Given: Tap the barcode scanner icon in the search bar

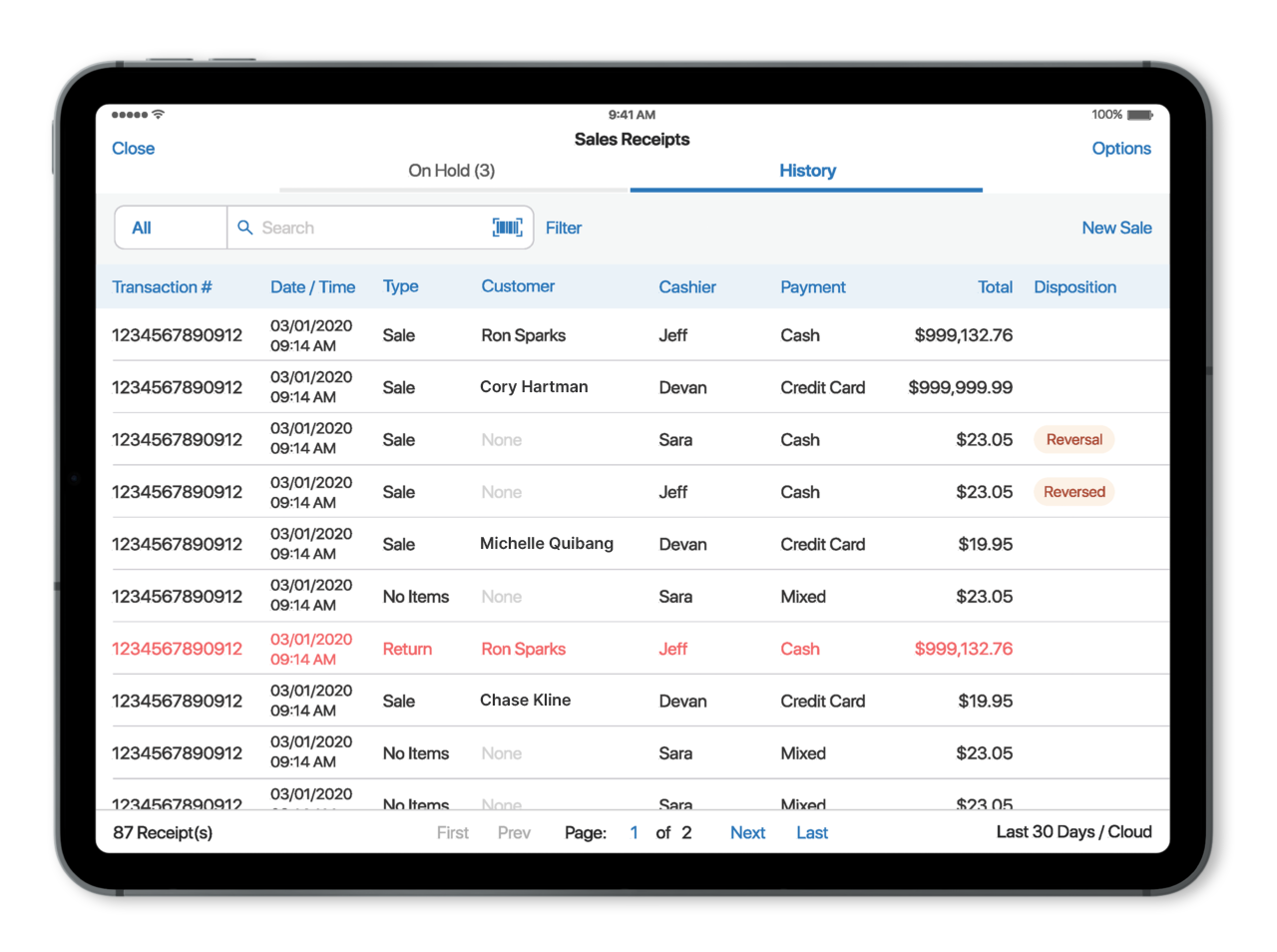Looking at the screenshot, I should click(x=507, y=228).
